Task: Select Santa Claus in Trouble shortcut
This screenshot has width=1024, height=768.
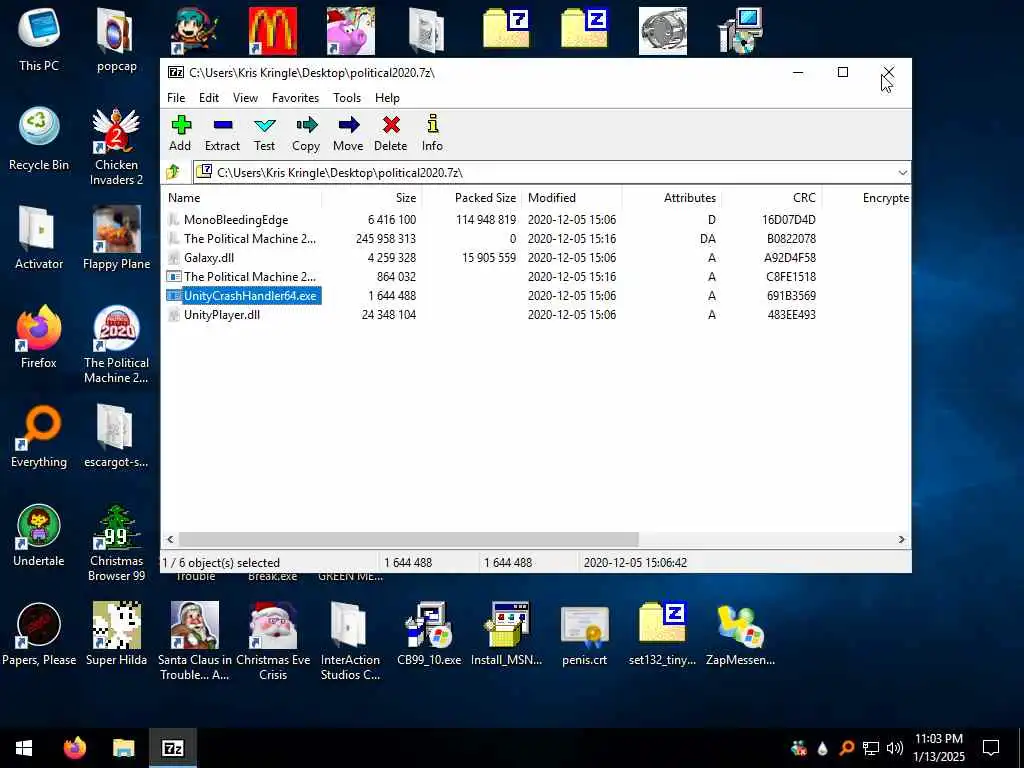Action: coord(195,641)
